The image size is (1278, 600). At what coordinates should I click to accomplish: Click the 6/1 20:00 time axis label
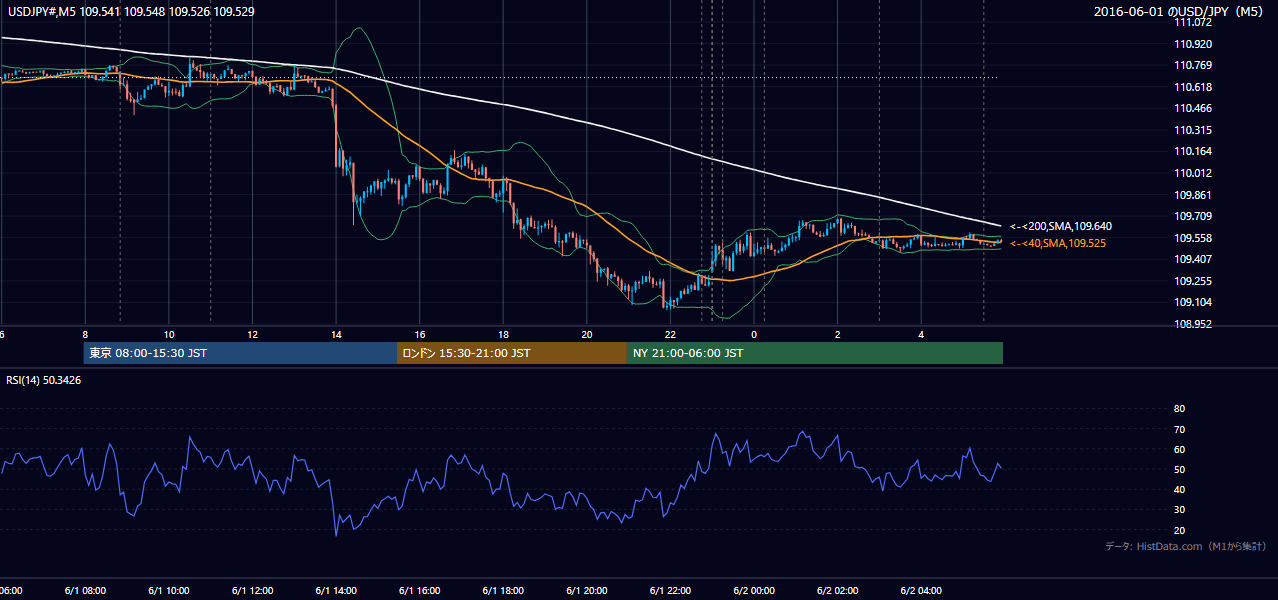587,591
